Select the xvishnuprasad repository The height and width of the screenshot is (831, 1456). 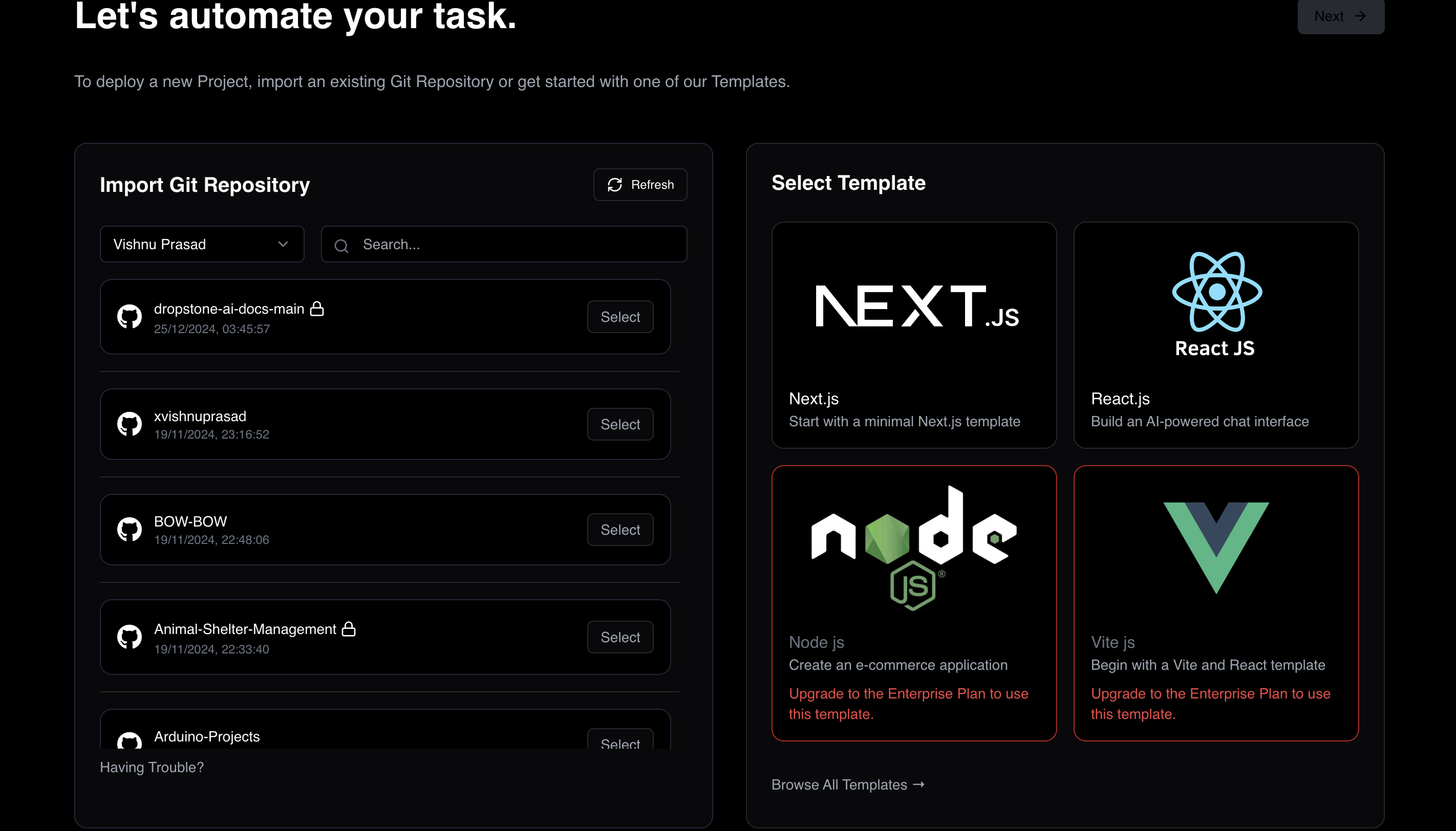click(x=620, y=424)
